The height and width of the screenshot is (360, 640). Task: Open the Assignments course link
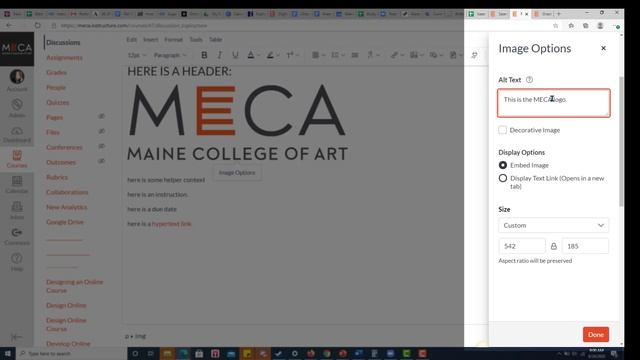coord(64,58)
